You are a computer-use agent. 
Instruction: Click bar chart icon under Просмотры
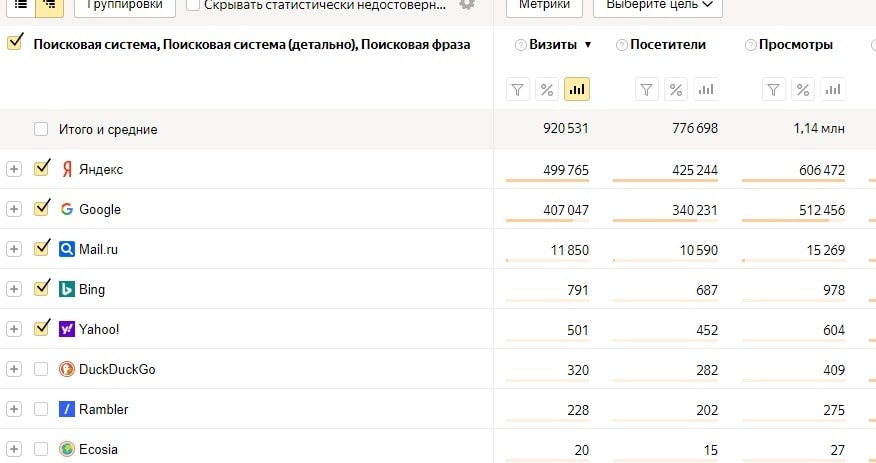pyautogui.click(x=832, y=90)
